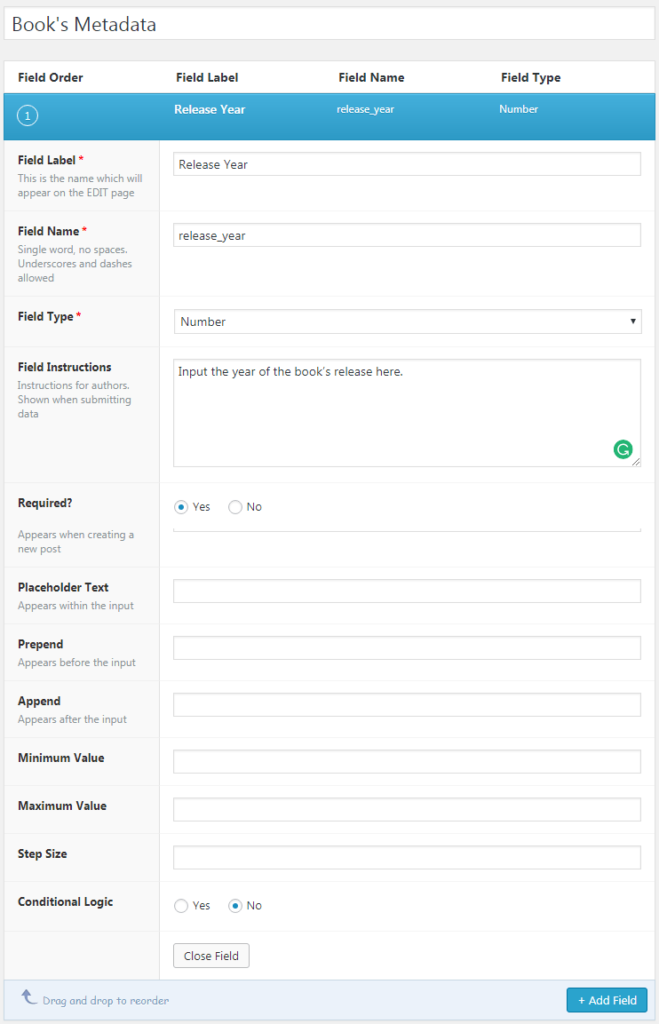Enable Conditional Logic with Yes radio

181,906
